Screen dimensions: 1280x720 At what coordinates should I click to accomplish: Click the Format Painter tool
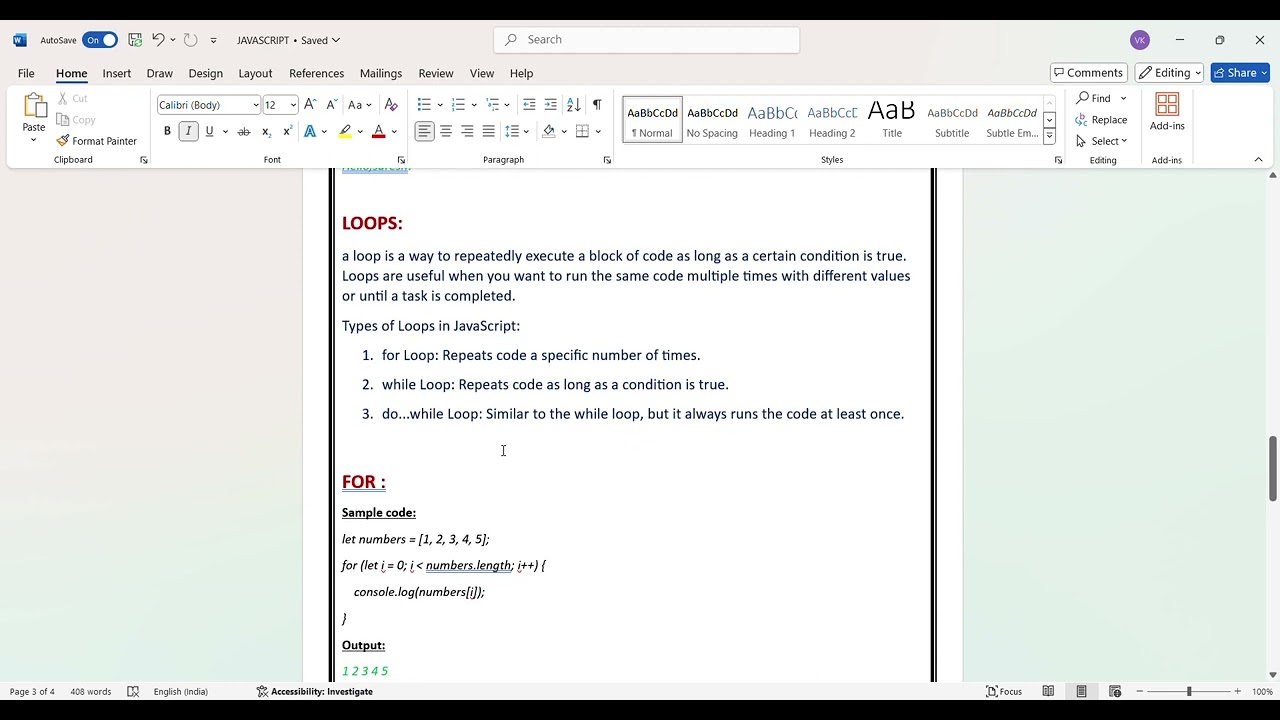[x=96, y=141]
